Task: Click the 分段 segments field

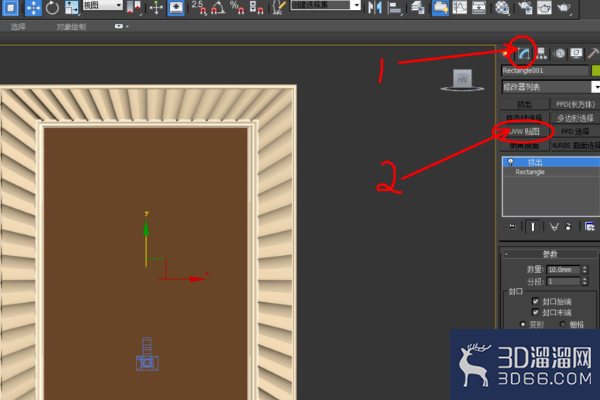Action: [563, 281]
